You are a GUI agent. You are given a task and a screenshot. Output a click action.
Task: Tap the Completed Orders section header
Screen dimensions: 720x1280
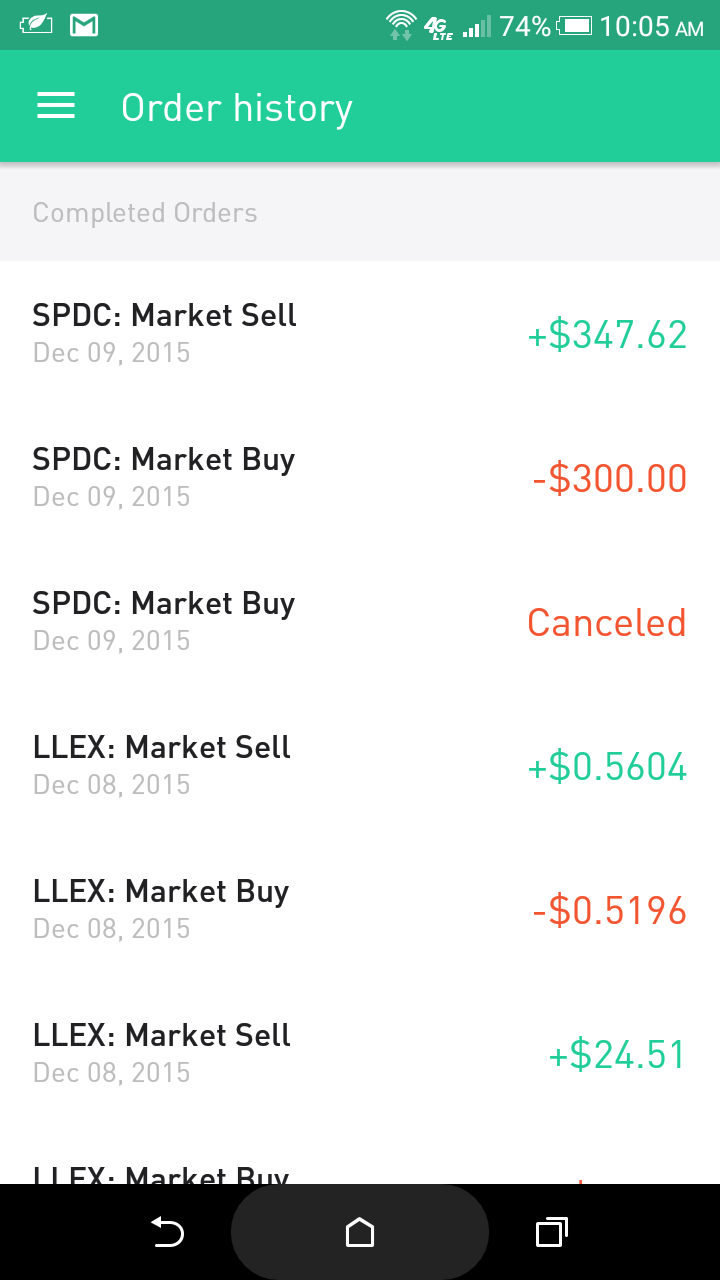click(x=145, y=213)
